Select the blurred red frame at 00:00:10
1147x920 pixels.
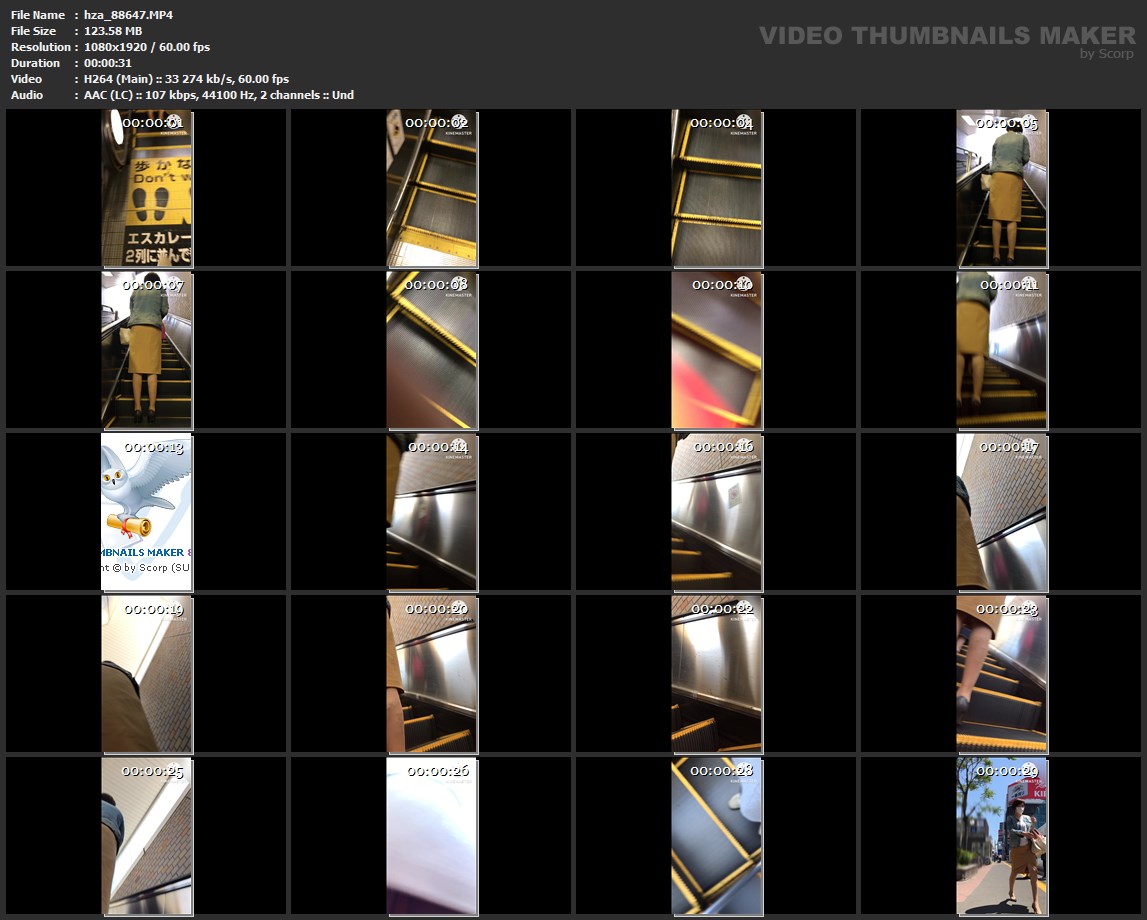[716, 349]
